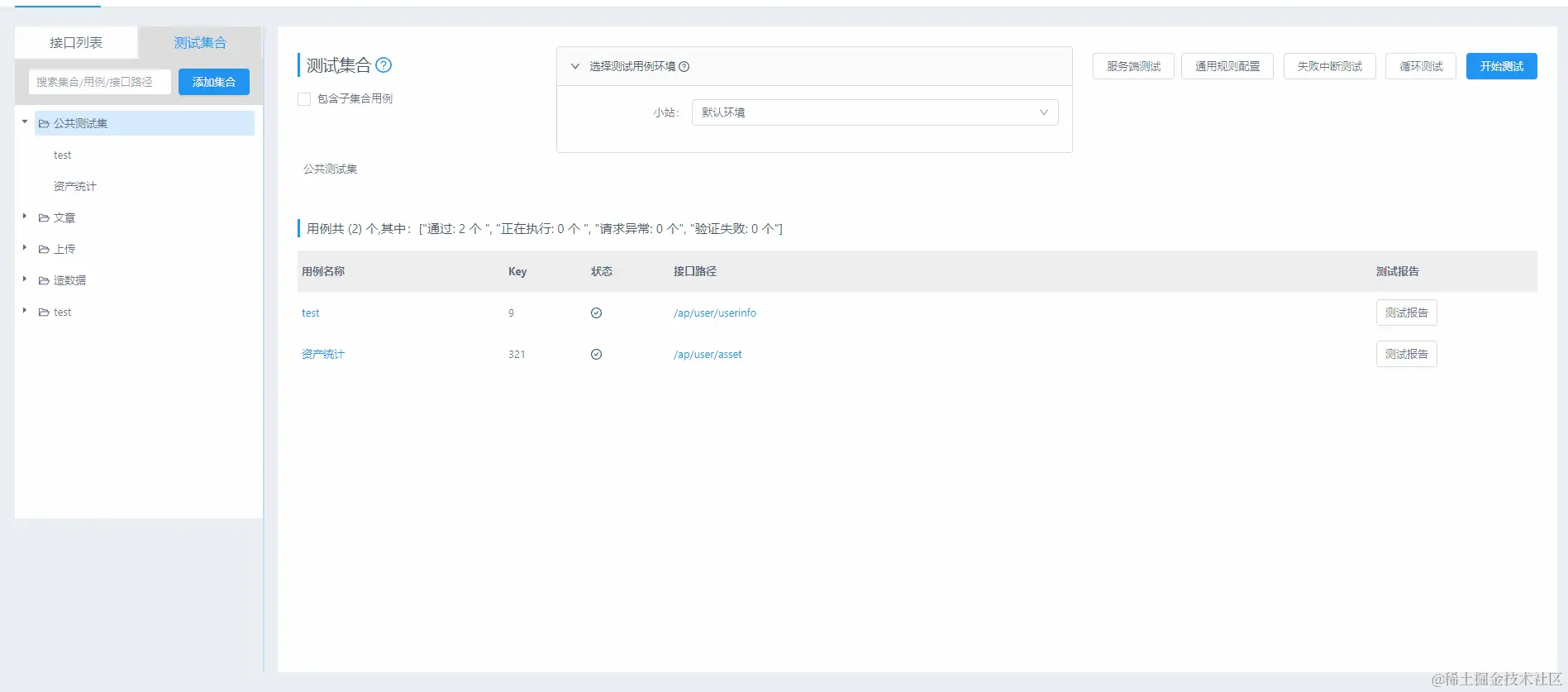Select the test case under 公共测试集 in tree
Image resolution: width=1568 pixels, height=692 pixels.
(x=63, y=155)
